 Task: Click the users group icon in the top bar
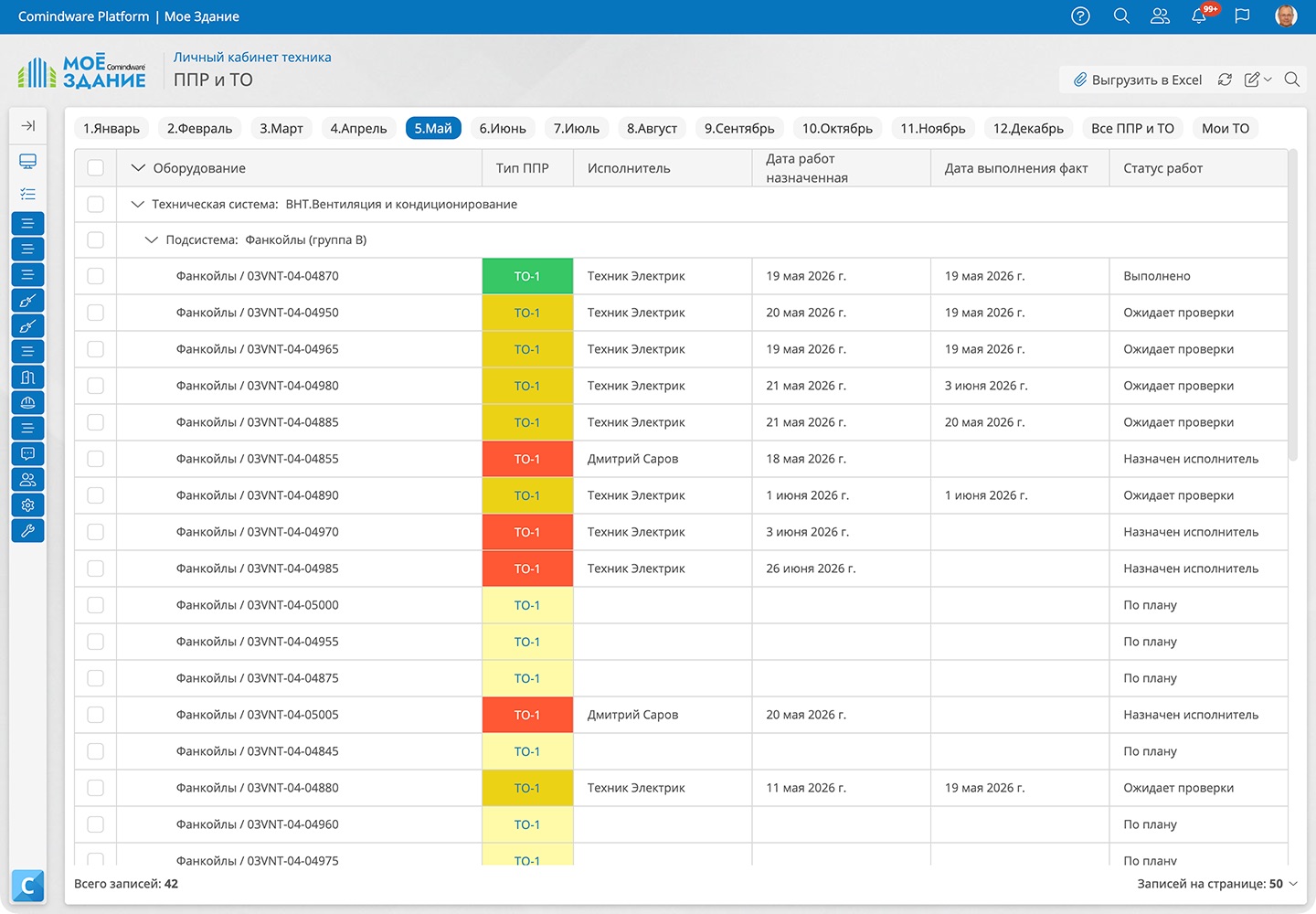pos(1160,16)
